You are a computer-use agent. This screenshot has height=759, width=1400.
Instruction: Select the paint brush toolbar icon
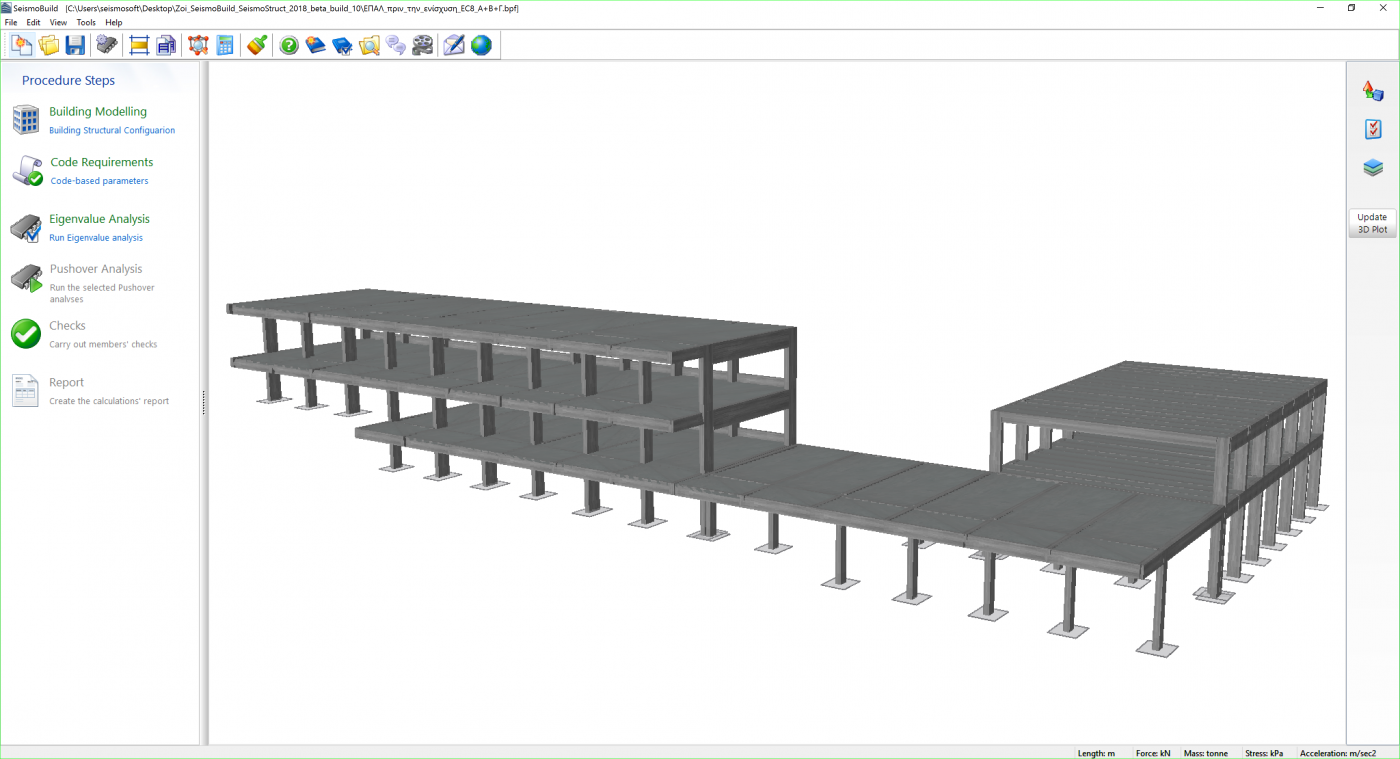tap(257, 45)
